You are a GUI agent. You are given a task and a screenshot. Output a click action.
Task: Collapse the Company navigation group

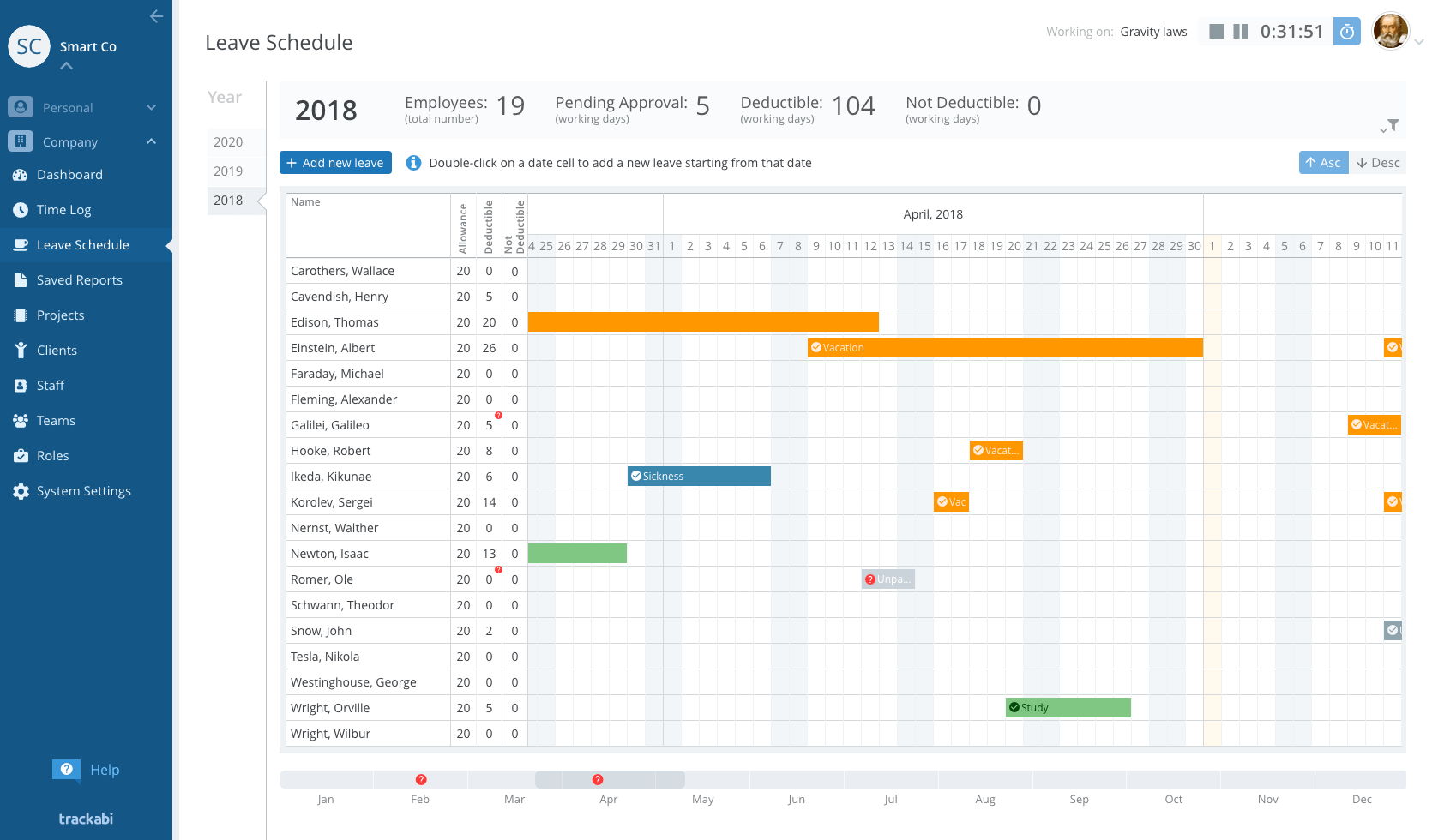(152, 141)
